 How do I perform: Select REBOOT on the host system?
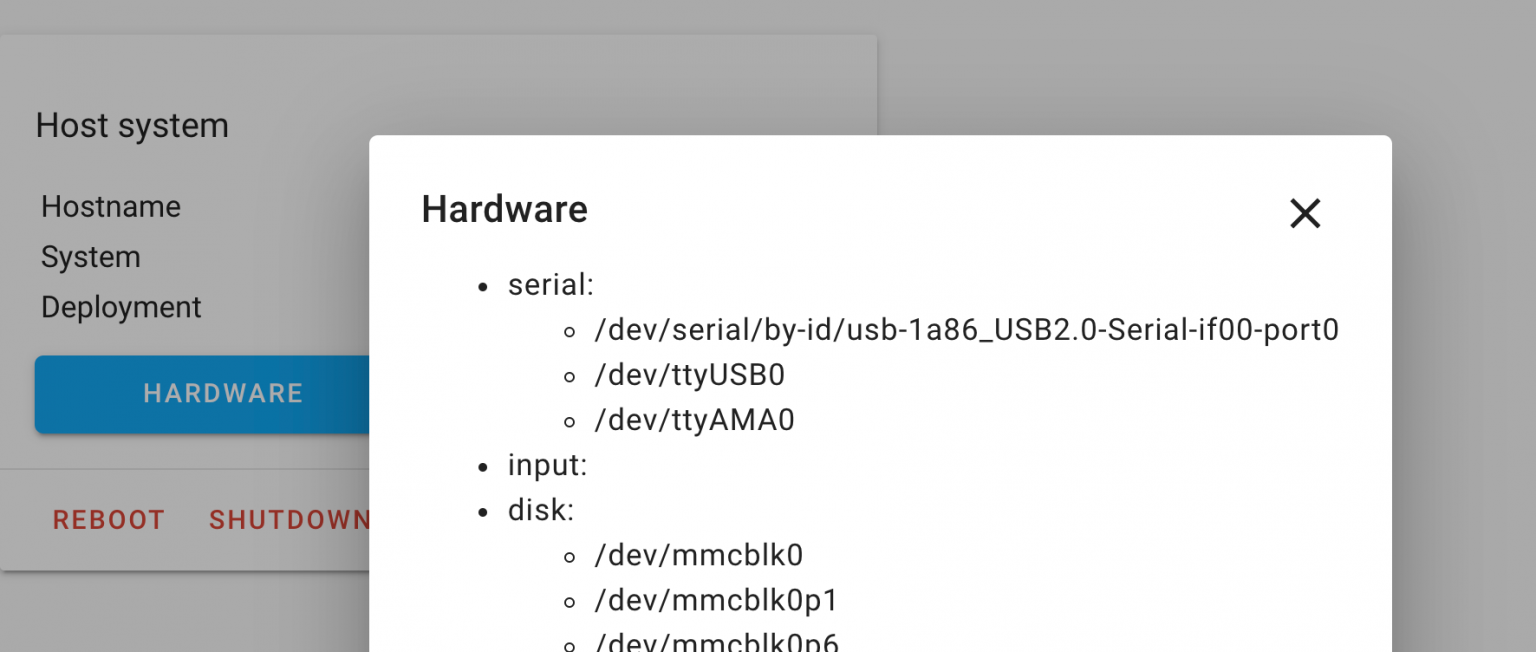(109, 519)
